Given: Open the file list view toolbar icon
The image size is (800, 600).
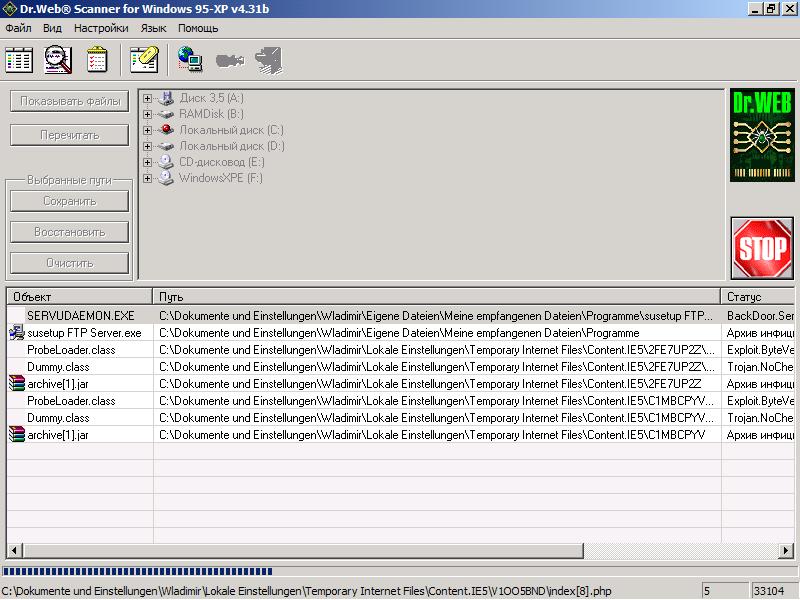Looking at the screenshot, I should 19,60.
